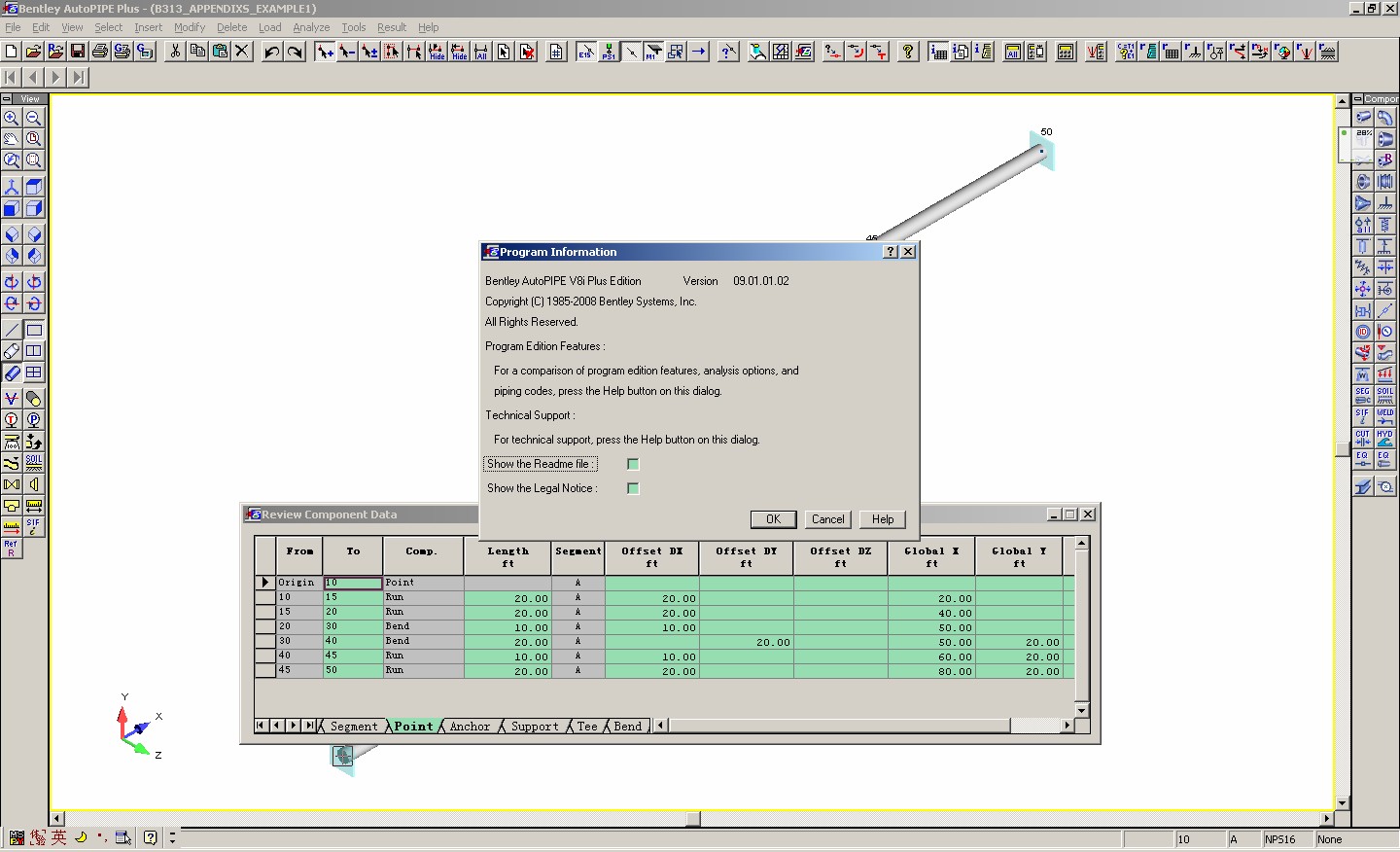
Task: Click OK in Program Information dialog
Action: coord(774,519)
